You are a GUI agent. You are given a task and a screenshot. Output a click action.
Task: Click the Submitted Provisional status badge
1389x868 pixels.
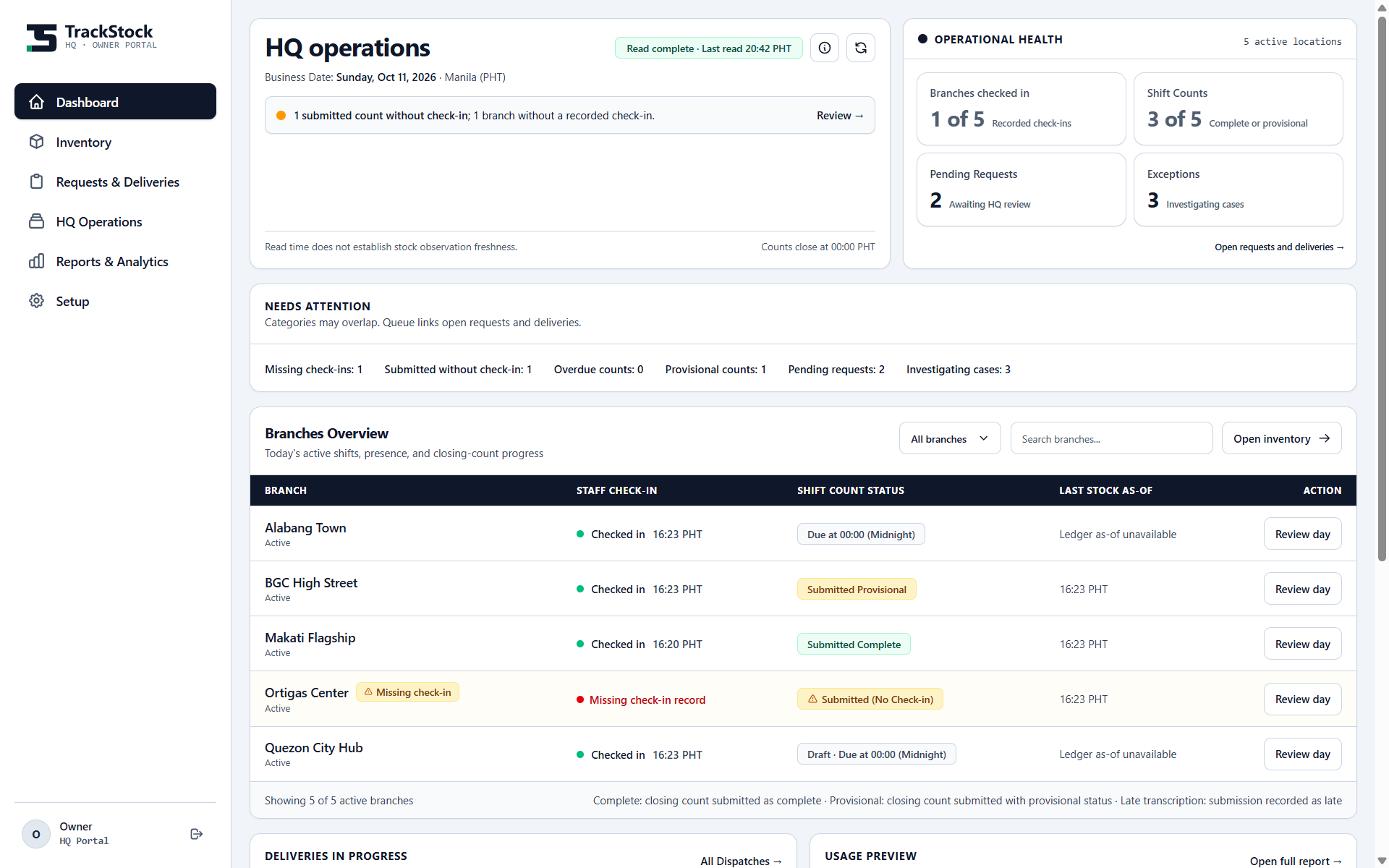857,589
